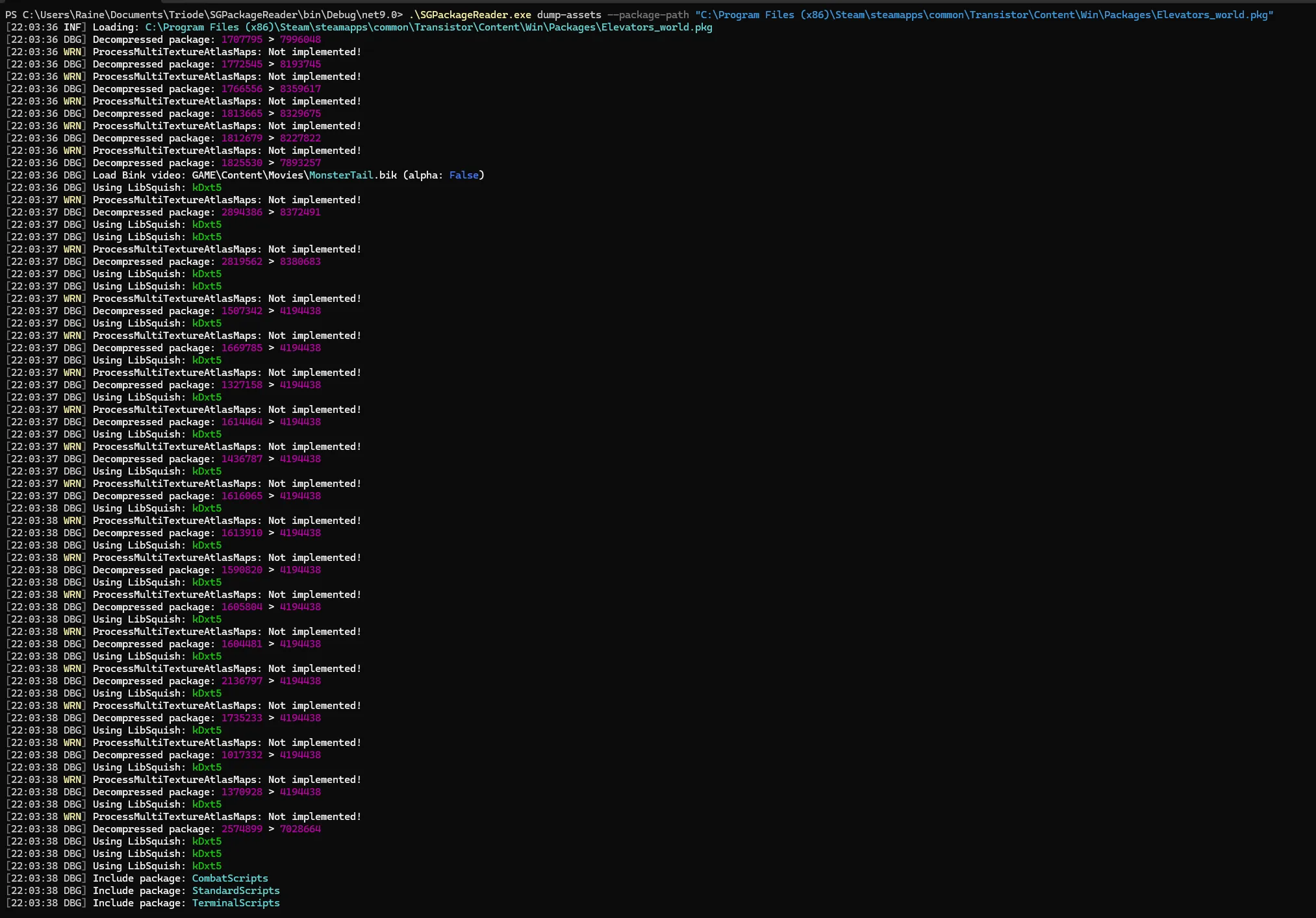Click the number 2894386 in log
Image resolution: width=1316 pixels, height=918 pixels.
(x=242, y=212)
